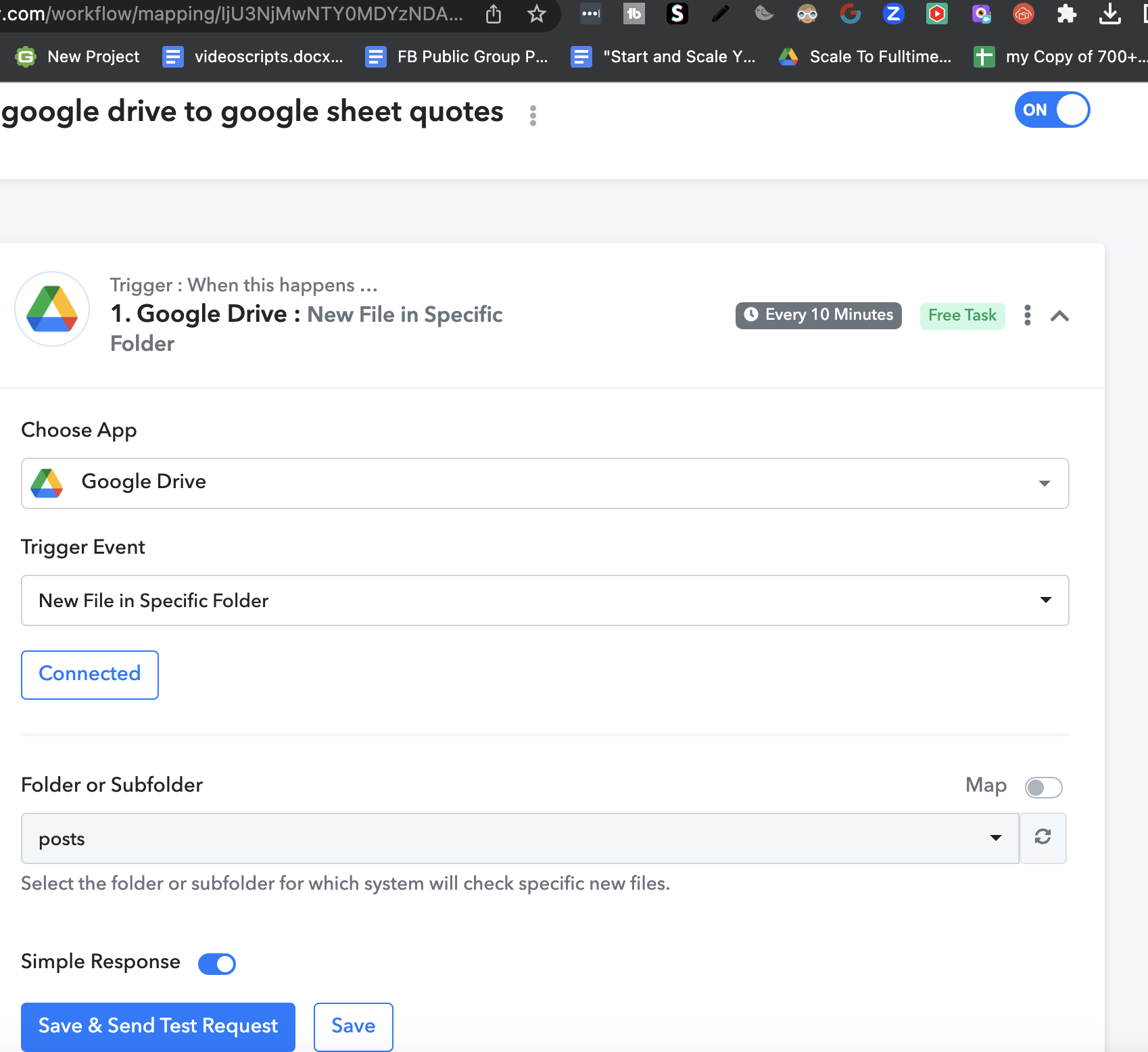The image size is (1148, 1052).
Task: Bookmark this page with the star icon
Action: [537, 14]
